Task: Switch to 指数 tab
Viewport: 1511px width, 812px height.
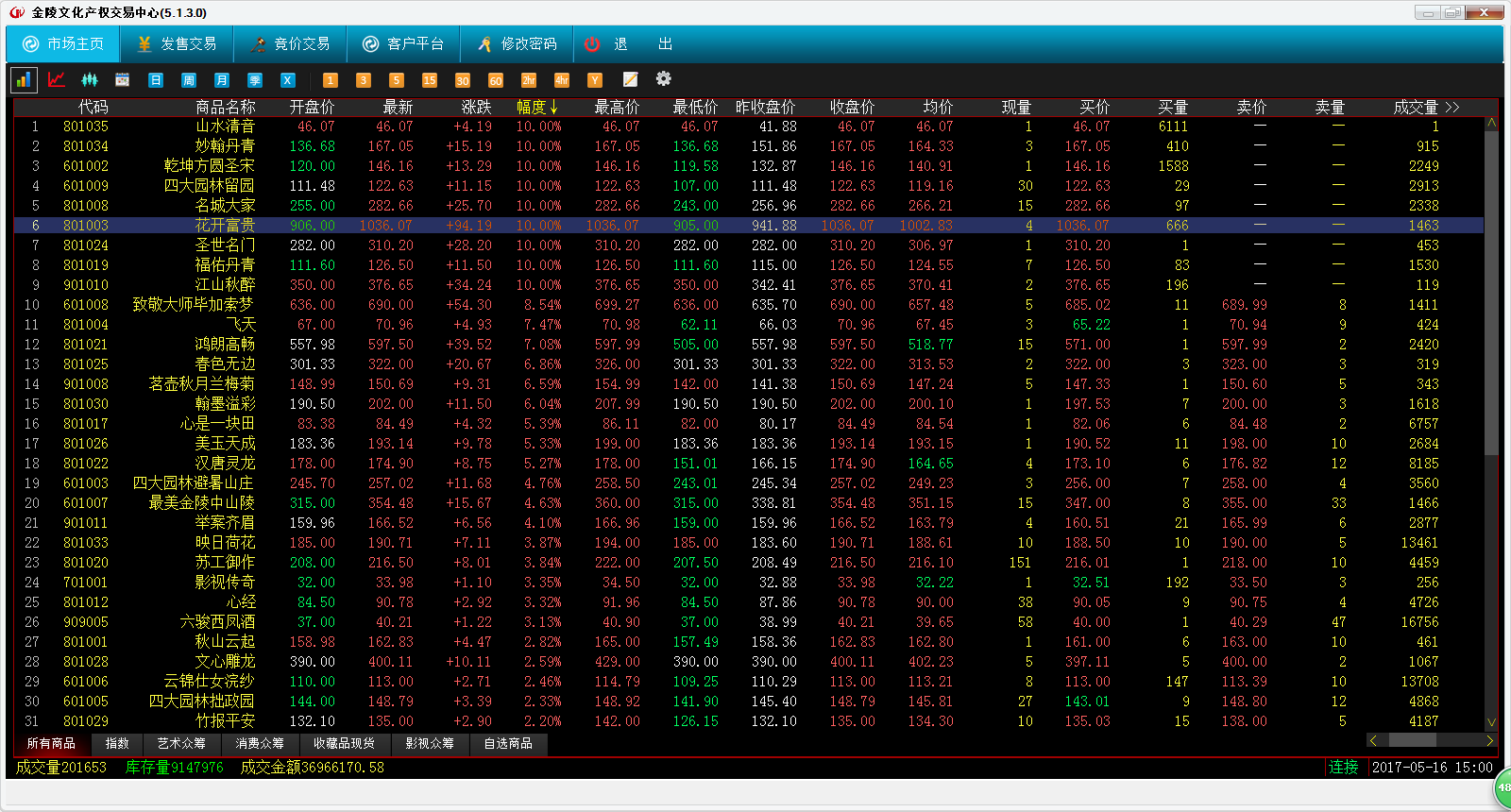Action: pos(117,744)
